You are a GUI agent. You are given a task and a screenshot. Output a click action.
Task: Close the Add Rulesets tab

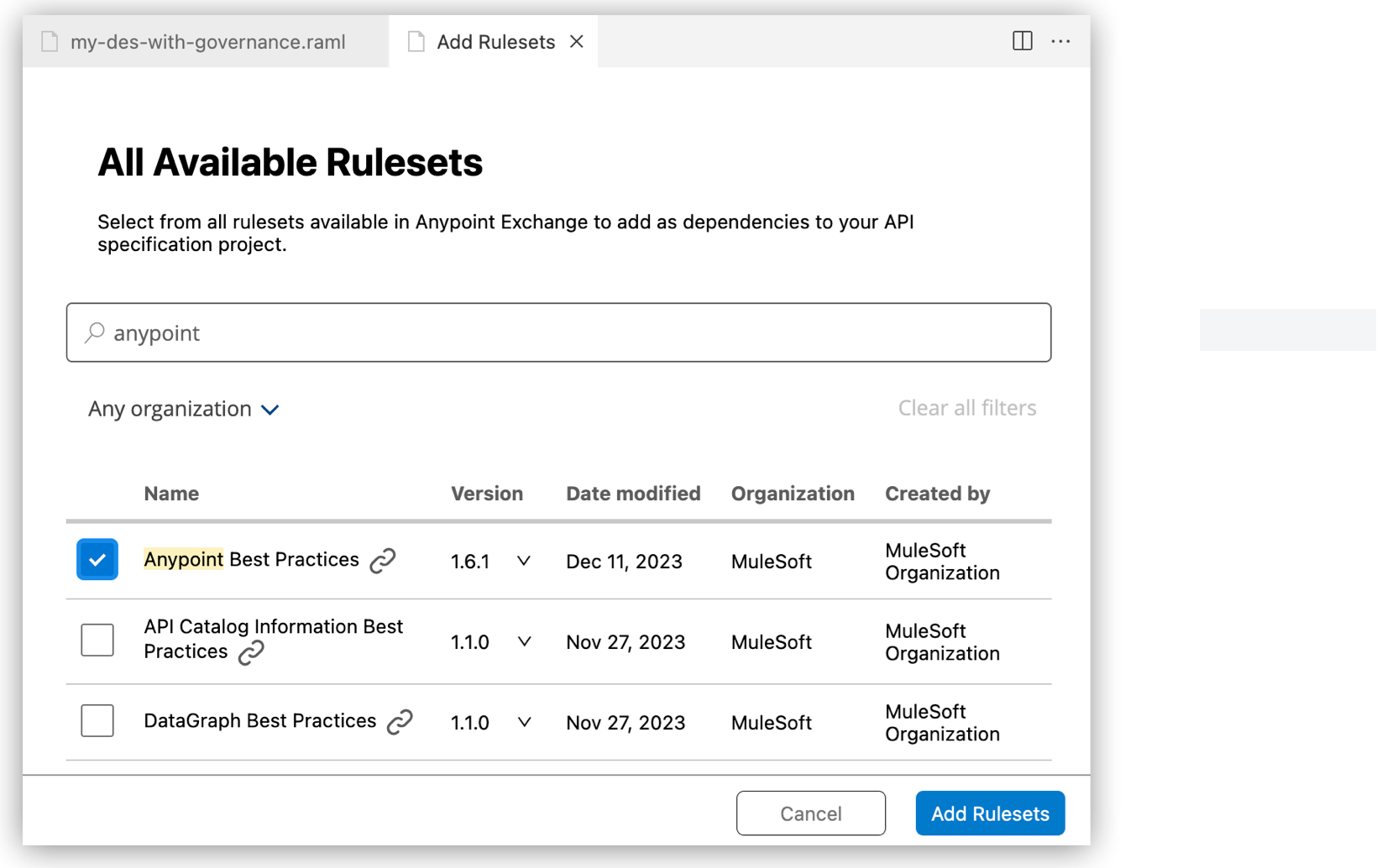click(x=577, y=42)
